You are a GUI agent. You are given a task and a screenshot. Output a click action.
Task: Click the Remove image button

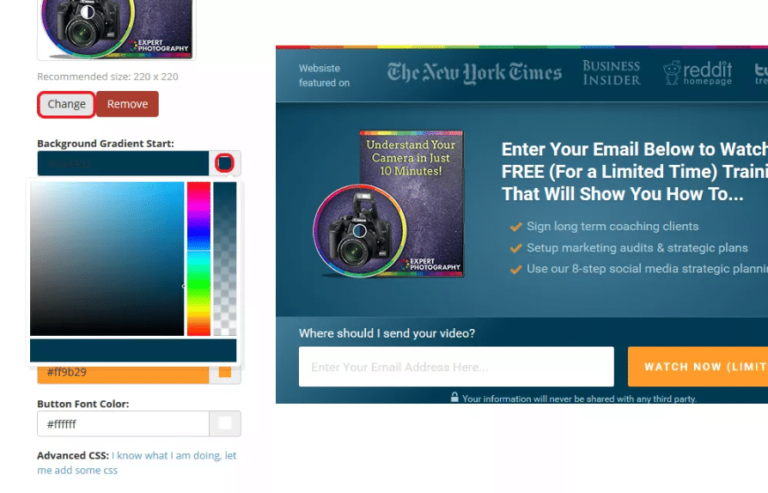(127, 104)
